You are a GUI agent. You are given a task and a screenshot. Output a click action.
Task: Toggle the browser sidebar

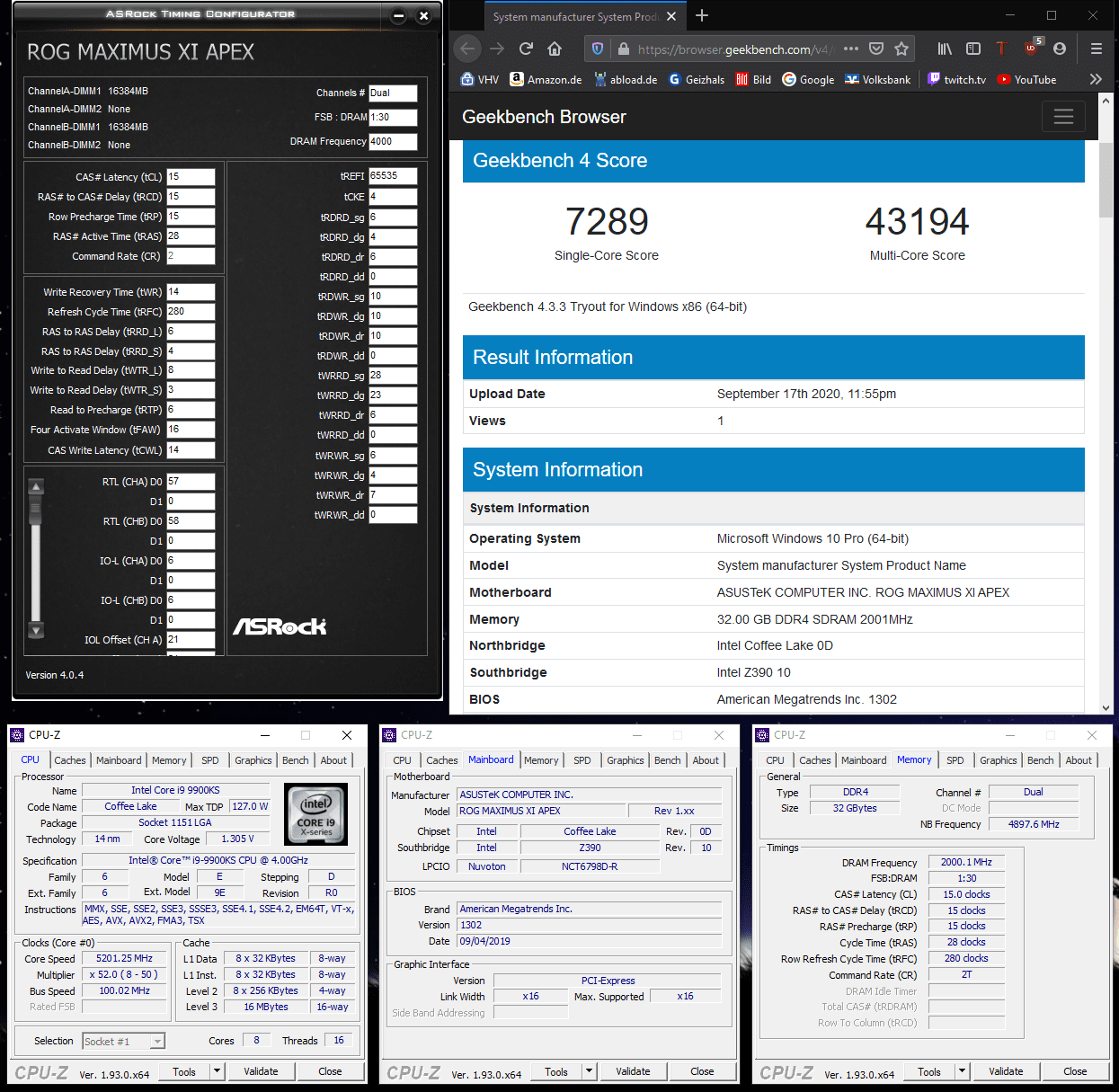[973, 49]
